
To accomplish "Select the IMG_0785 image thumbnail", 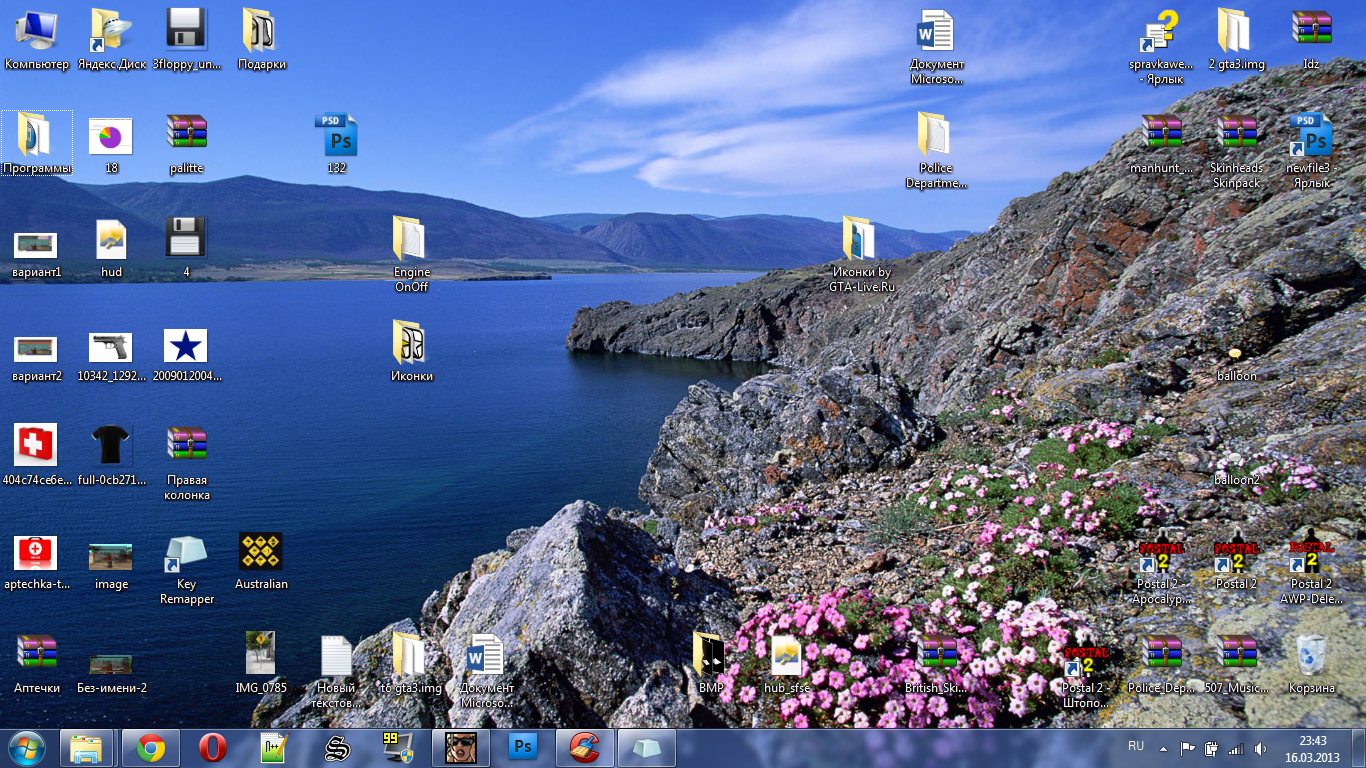I will tap(261, 655).
